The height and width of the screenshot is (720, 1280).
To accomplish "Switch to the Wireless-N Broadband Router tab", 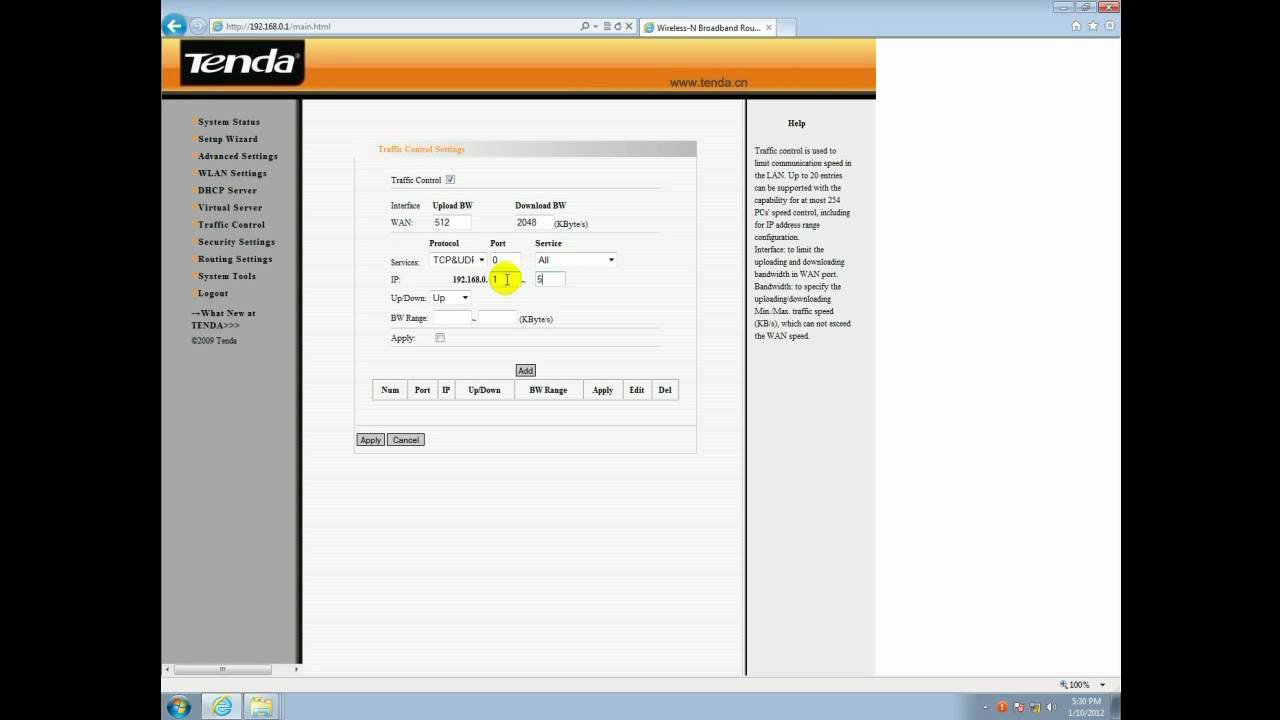I will pos(708,27).
